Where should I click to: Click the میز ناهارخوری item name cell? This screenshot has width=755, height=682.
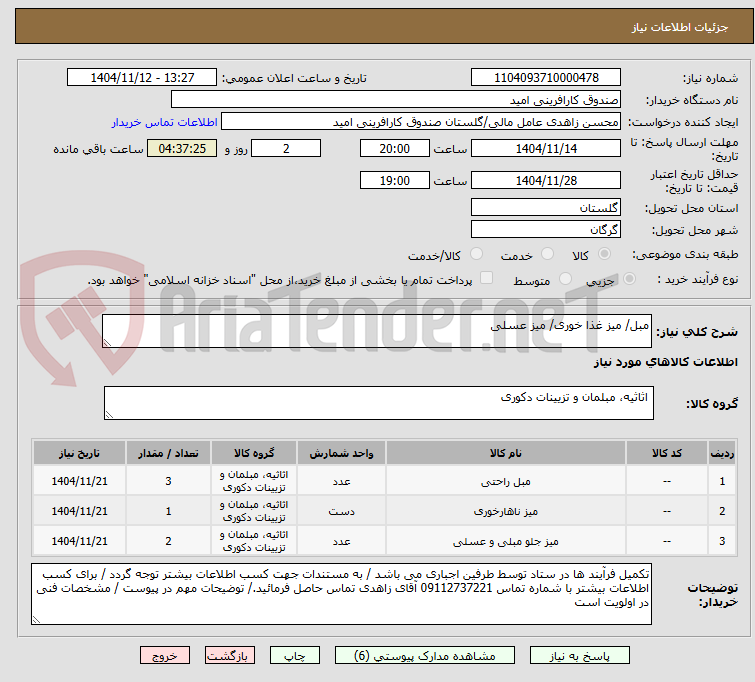click(506, 511)
